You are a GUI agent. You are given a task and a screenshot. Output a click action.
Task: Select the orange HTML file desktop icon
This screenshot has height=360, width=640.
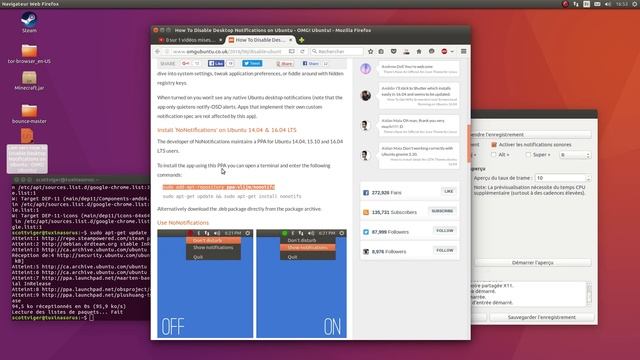27,136
